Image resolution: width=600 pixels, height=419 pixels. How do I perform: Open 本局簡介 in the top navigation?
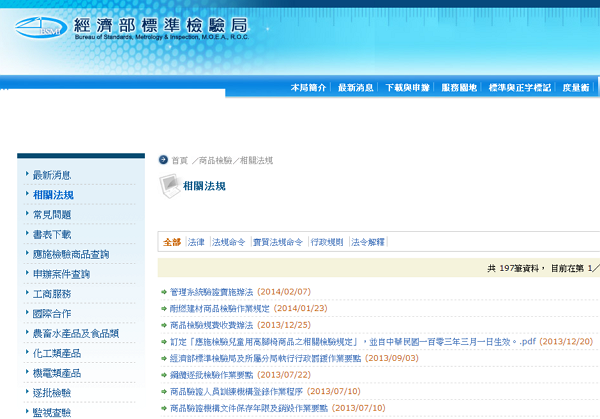pos(308,88)
